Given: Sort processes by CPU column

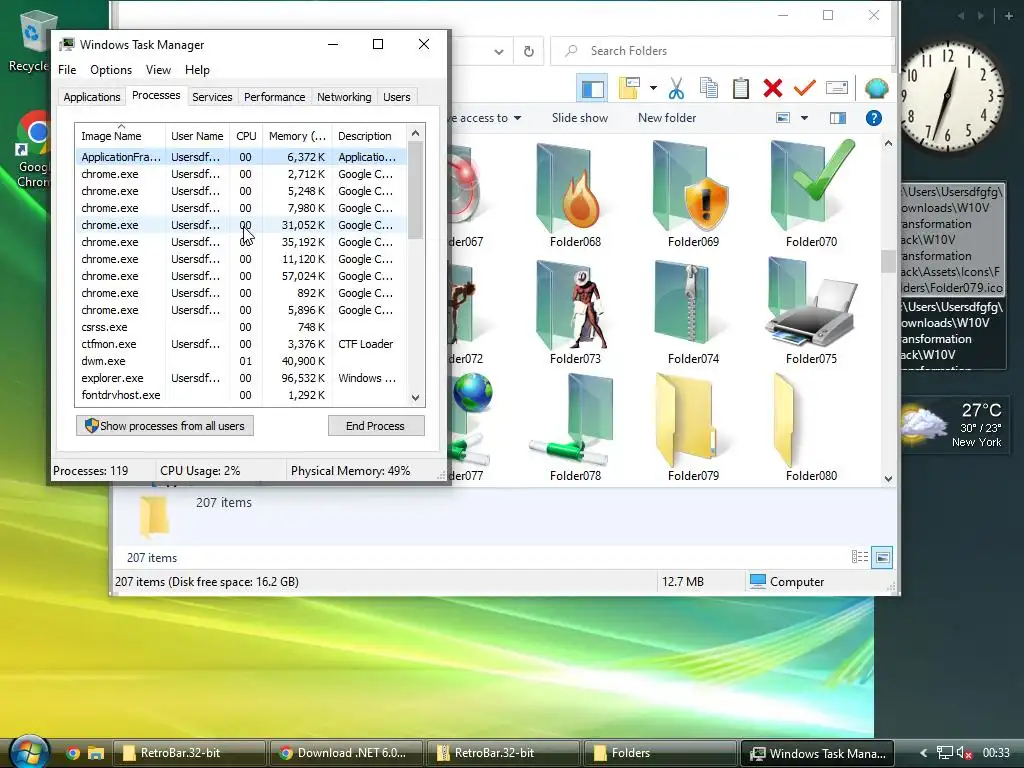Looking at the screenshot, I should coord(246,136).
